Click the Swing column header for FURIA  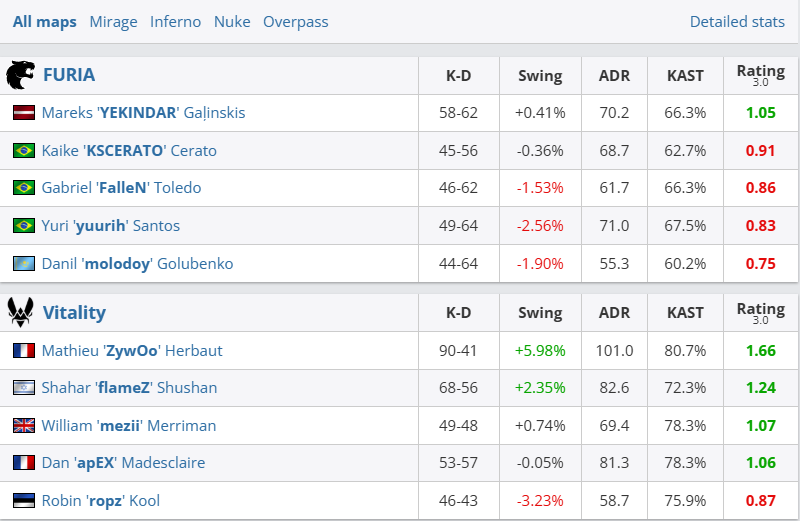point(540,75)
